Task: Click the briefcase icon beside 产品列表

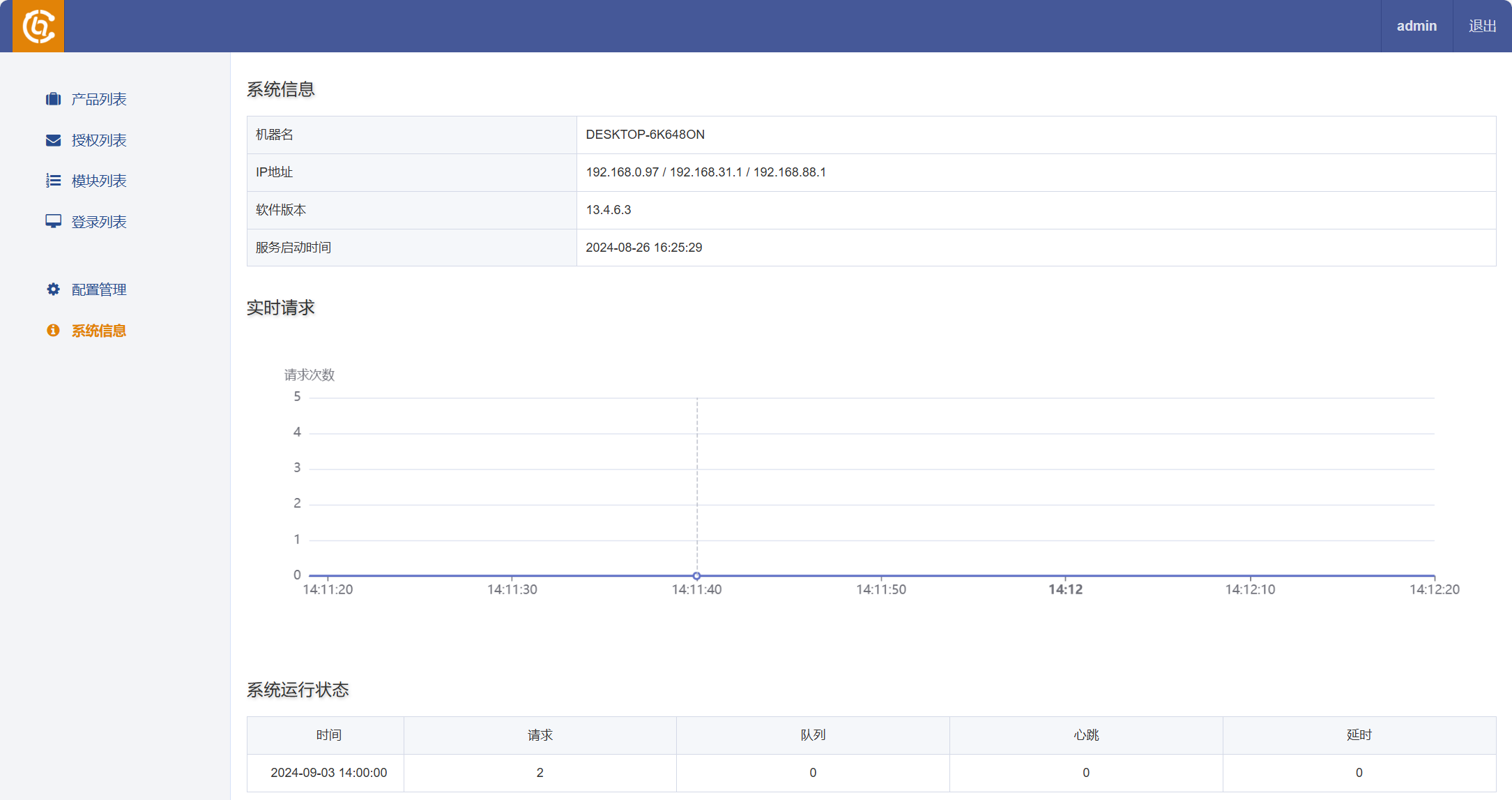Action: click(53, 99)
